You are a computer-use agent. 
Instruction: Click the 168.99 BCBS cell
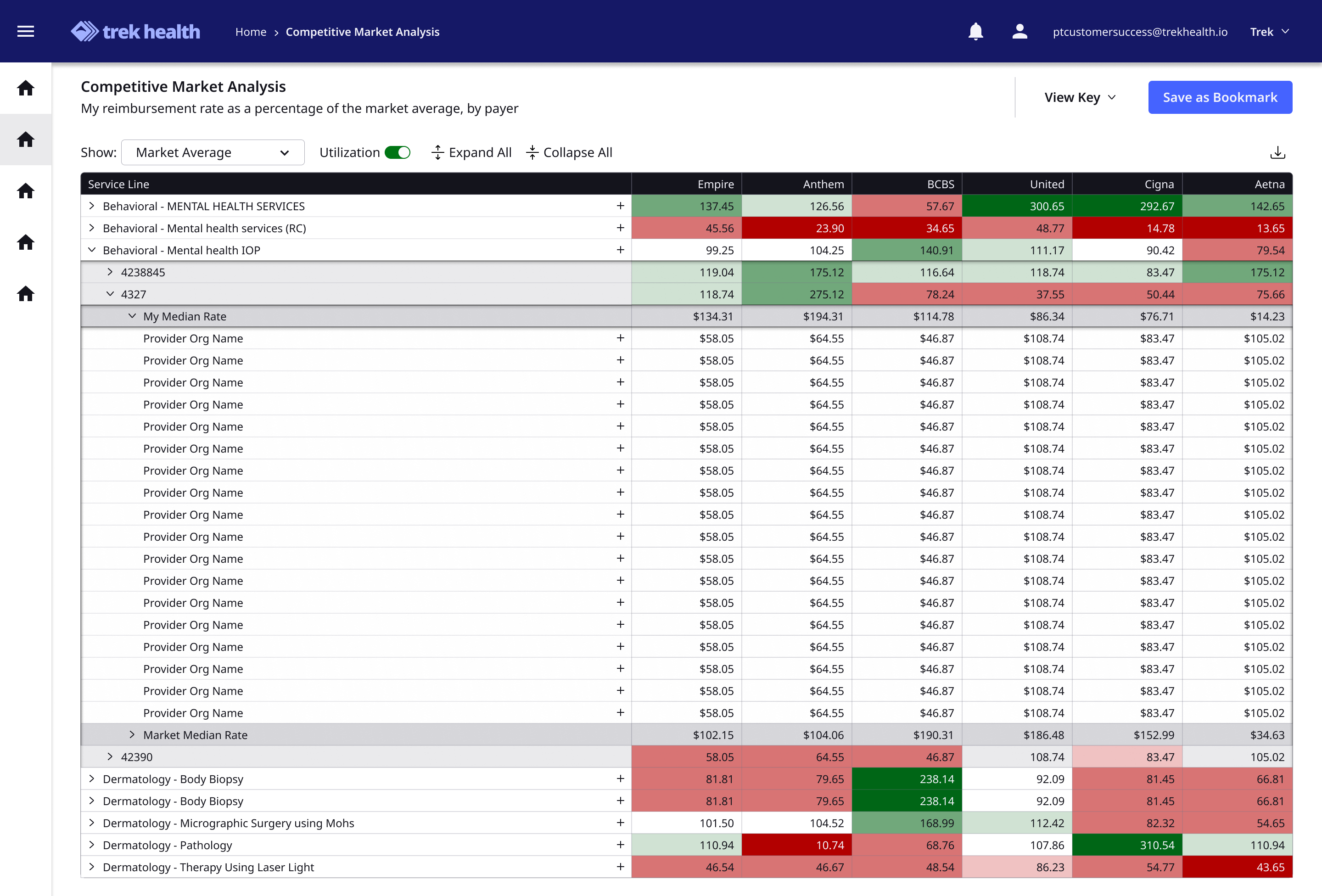[x=907, y=823]
